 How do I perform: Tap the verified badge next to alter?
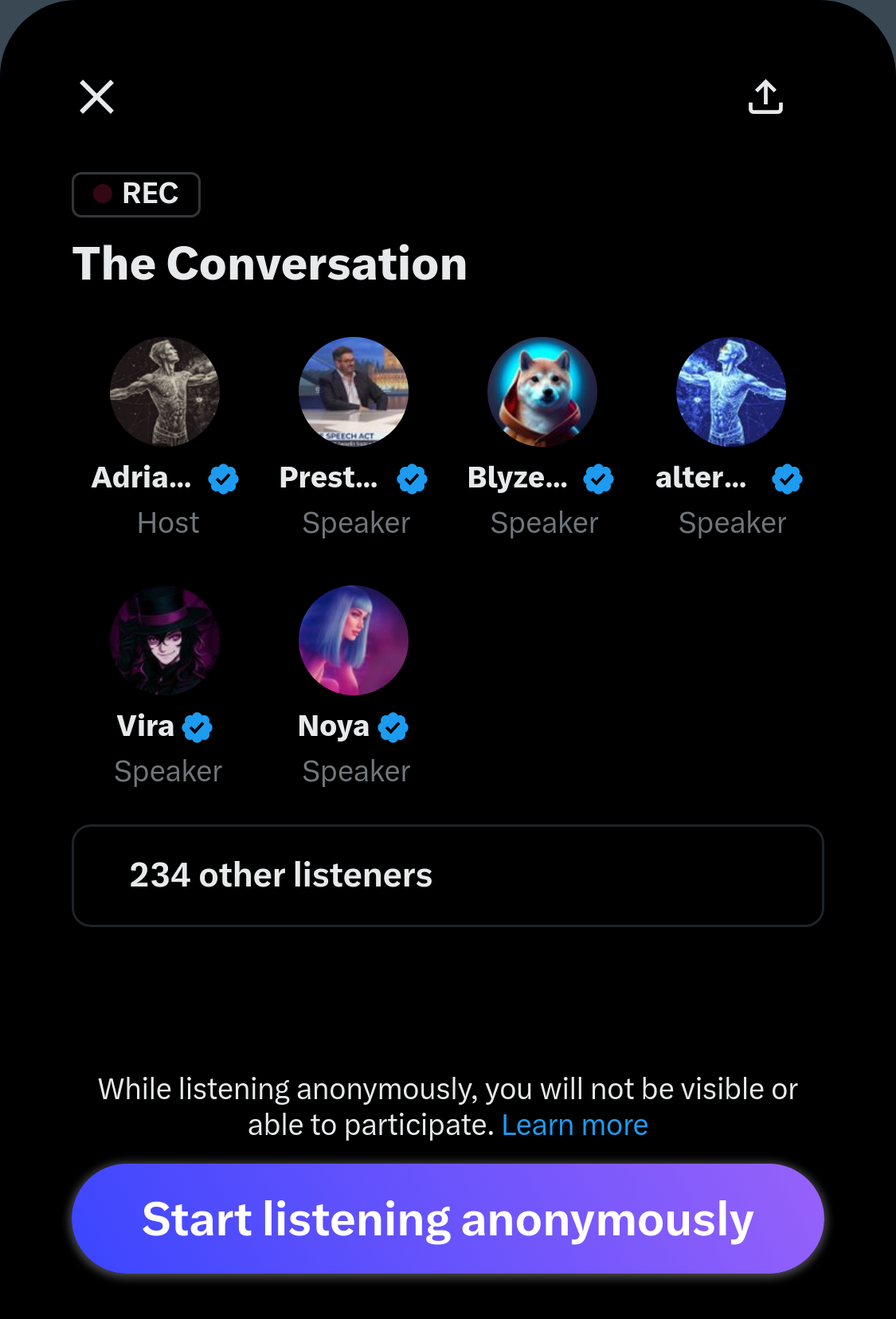[787, 479]
